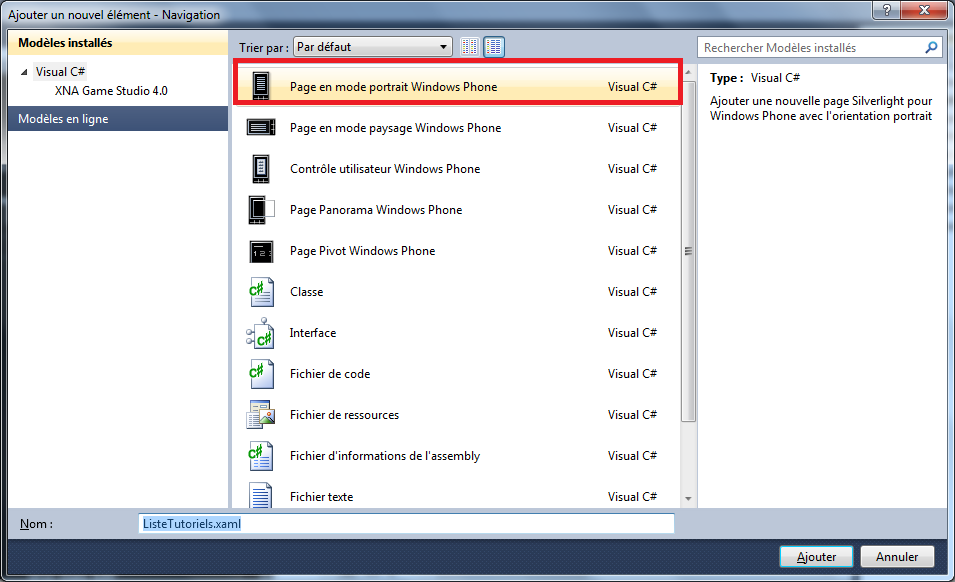This screenshot has width=955, height=582.
Task: Focus the Nom file name field
Action: [406, 524]
